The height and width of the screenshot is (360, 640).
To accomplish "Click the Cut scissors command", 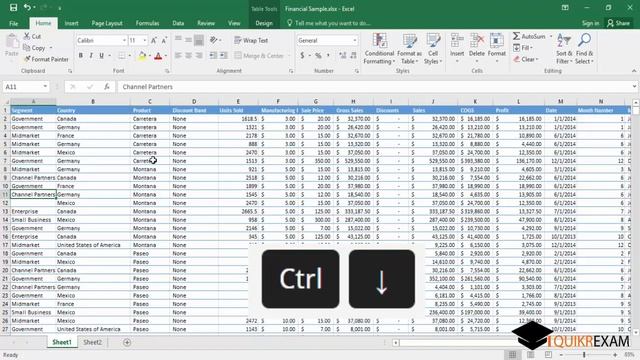I will [32, 36].
